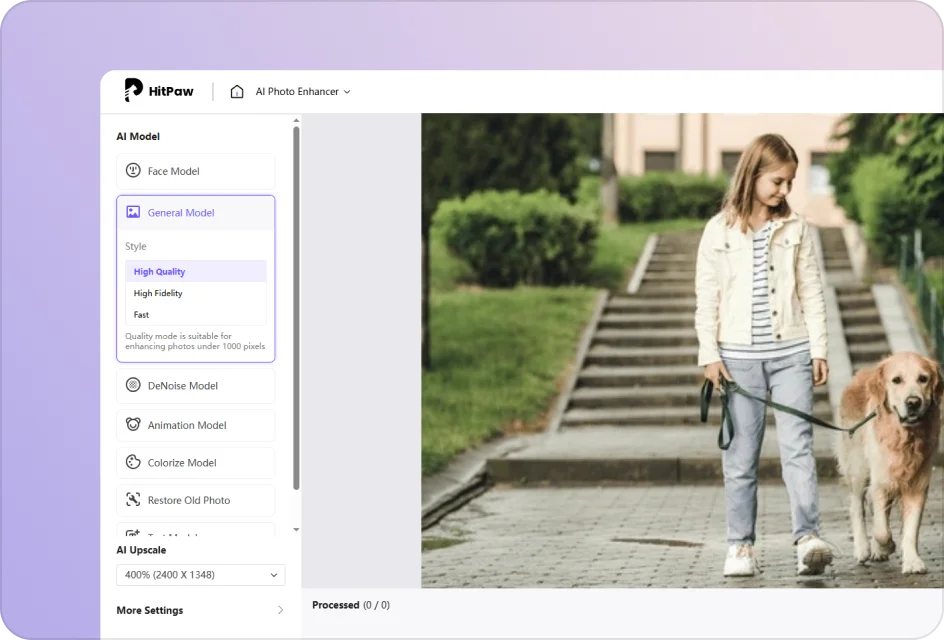This screenshot has height=640, width=944.
Task: Select the DeNoise Model icon
Action: coord(134,385)
